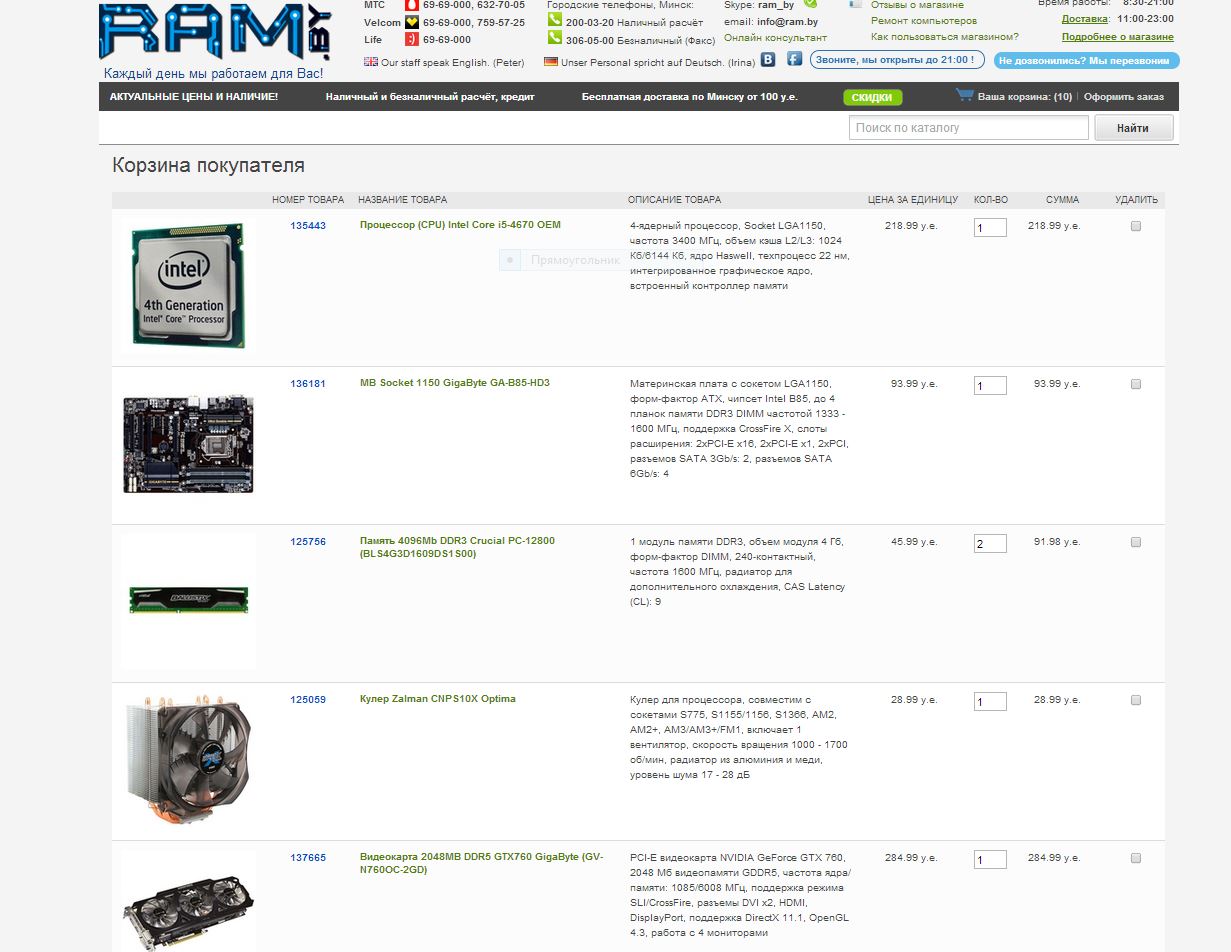This screenshot has height=952, width=1231.
Task: Open the Intel Core i5-4670 processor image
Action: click(188, 286)
